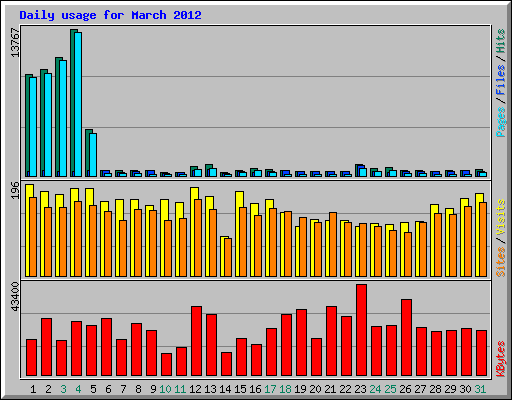Click green weekend day label 3
Viewport: 512px width, 400px height.
pos(63,389)
